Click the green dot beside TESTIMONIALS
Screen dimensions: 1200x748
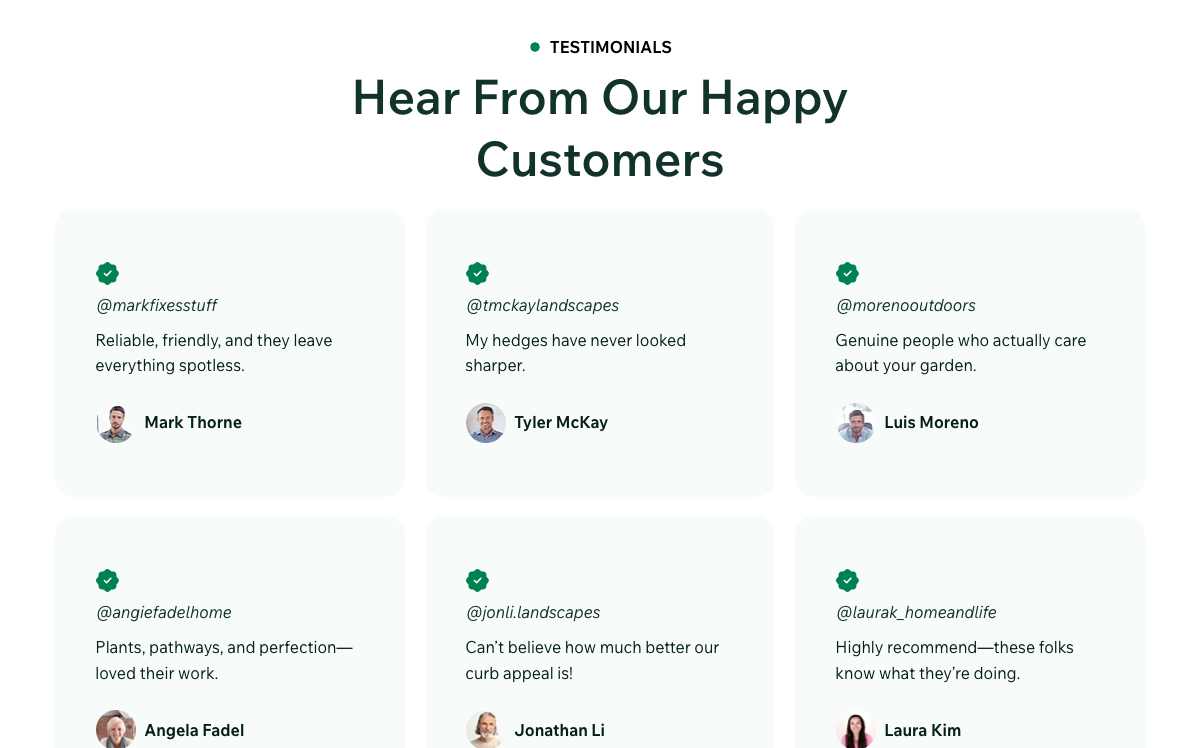[535, 47]
